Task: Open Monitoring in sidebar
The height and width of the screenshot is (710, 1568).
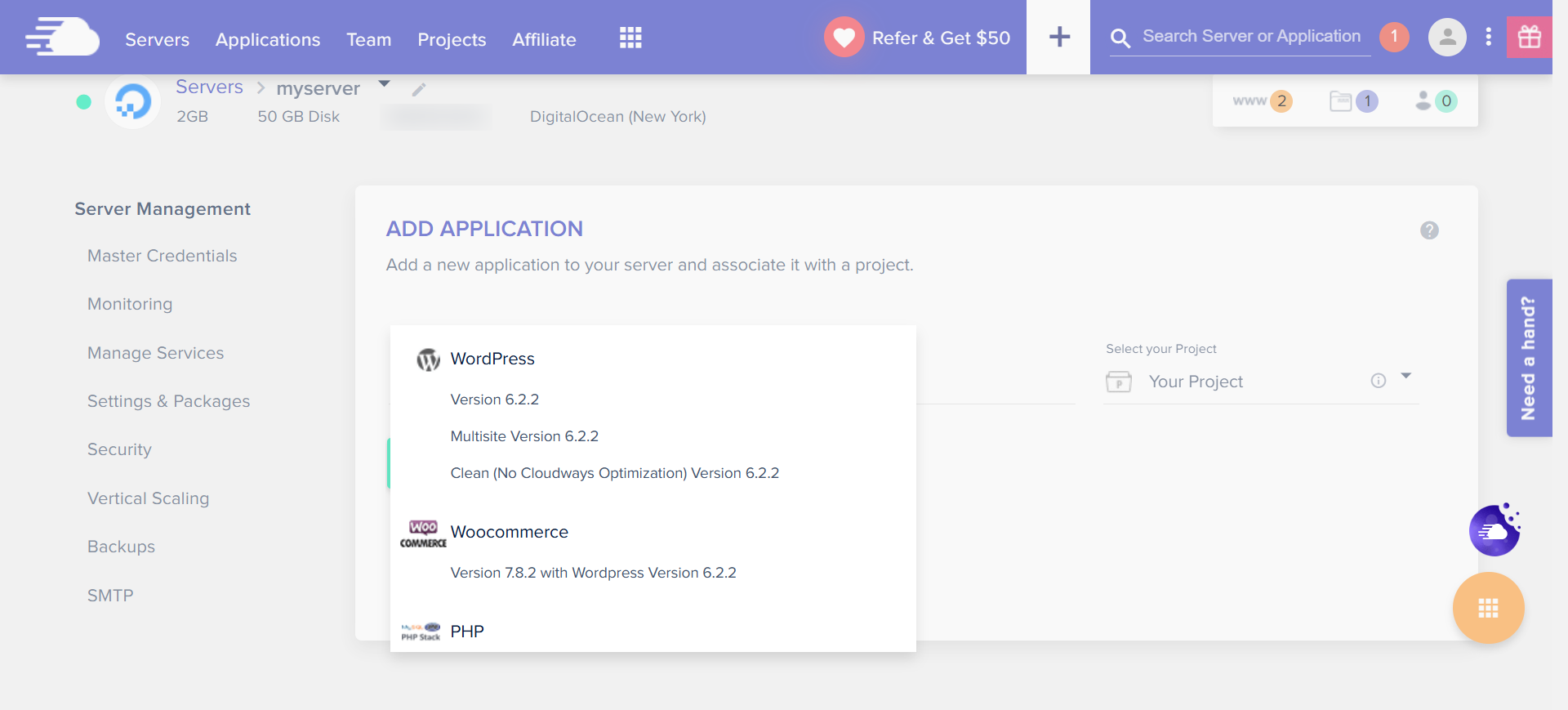Action: [x=130, y=304]
